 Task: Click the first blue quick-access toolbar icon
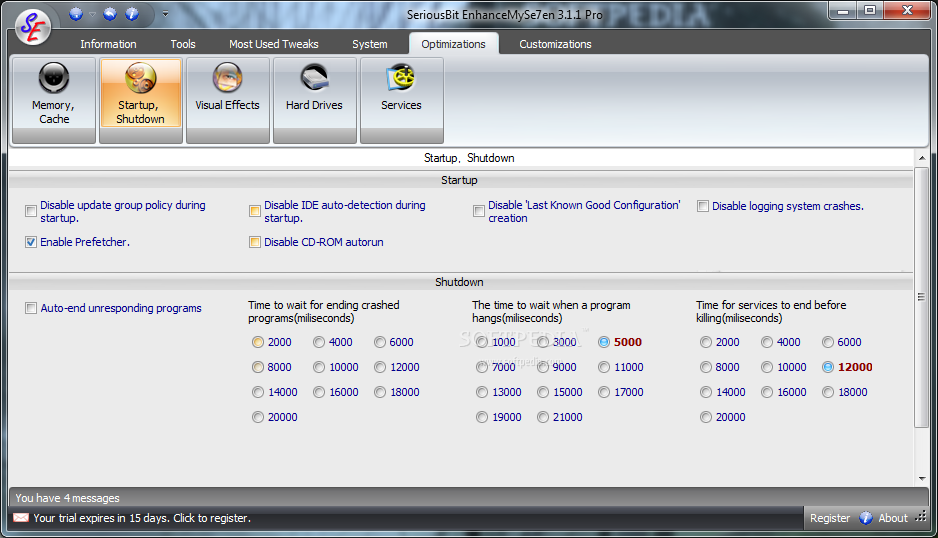pyautogui.click(x=76, y=14)
